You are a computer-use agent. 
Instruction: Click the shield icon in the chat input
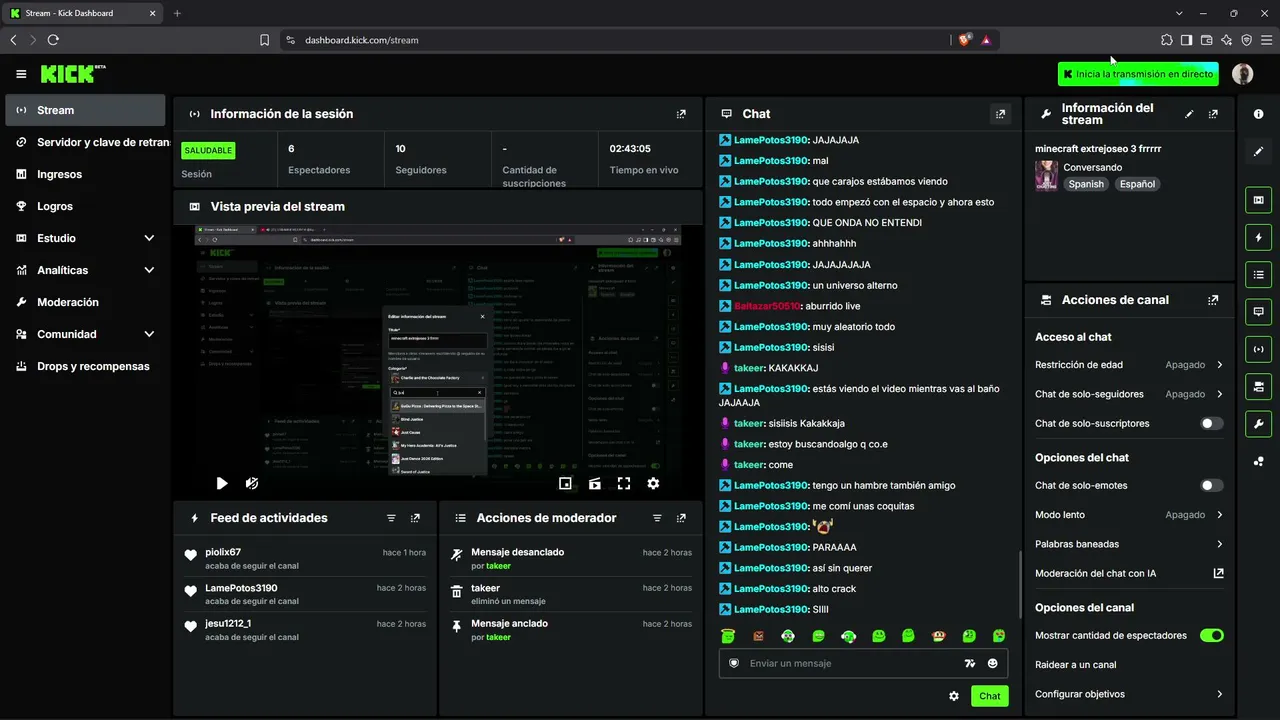tap(734, 663)
